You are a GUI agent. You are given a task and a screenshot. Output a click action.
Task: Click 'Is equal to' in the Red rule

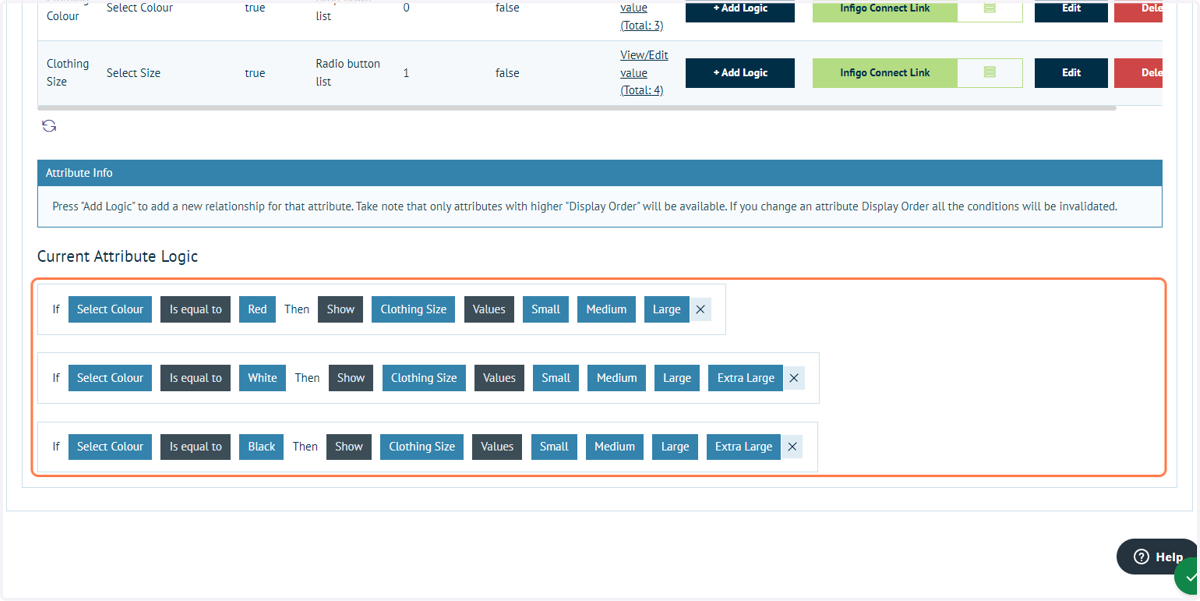pyautogui.click(x=196, y=309)
